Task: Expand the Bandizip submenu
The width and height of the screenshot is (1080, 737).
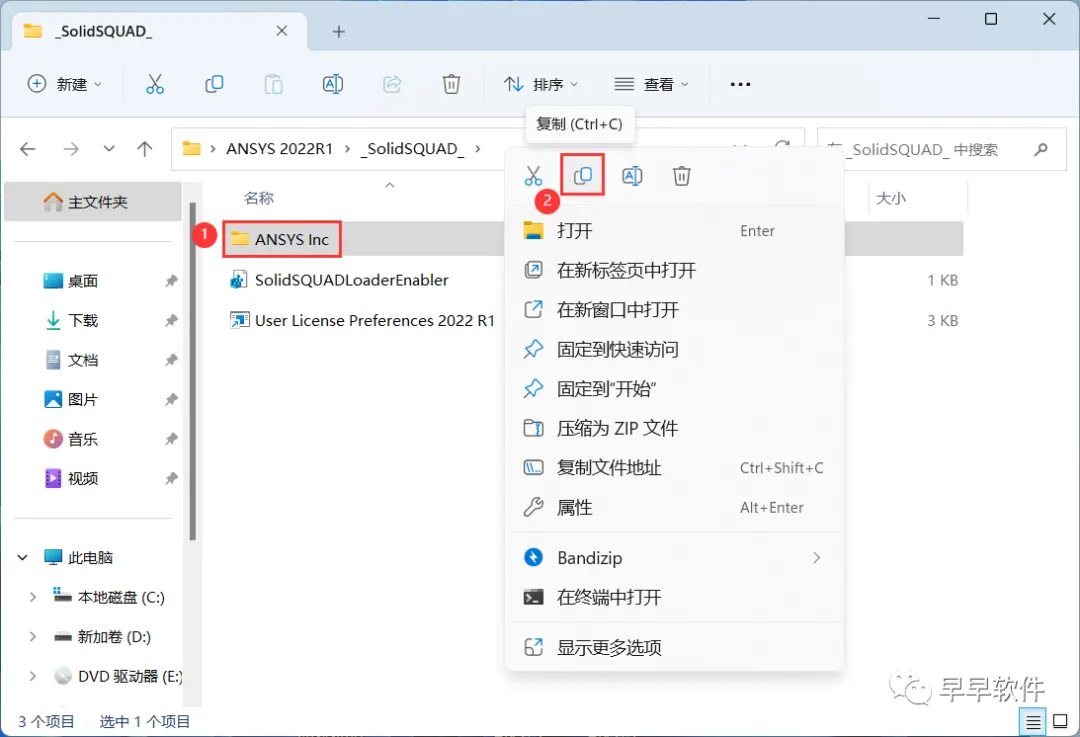Action: click(x=816, y=558)
